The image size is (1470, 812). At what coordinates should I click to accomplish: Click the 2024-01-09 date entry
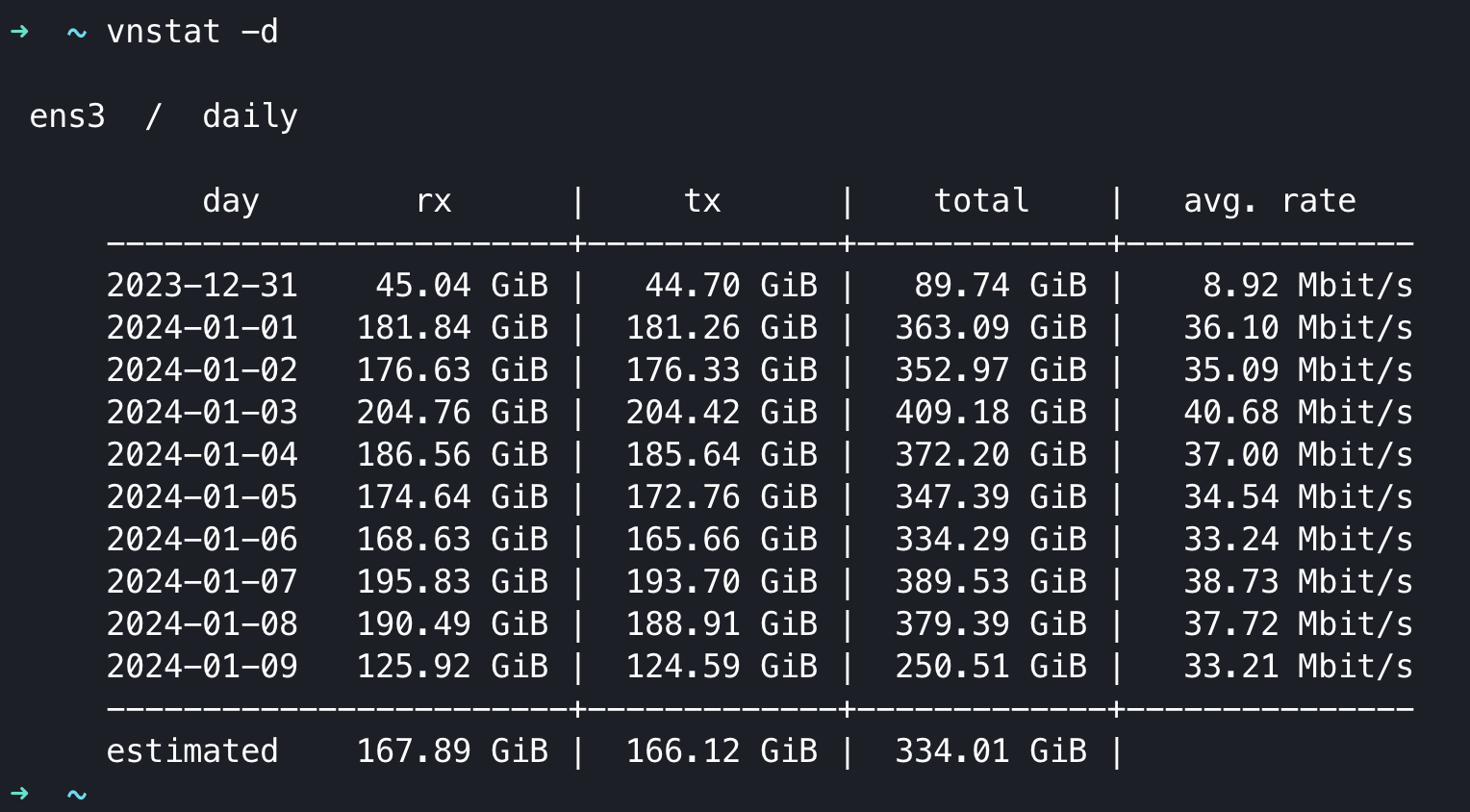[202, 667]
